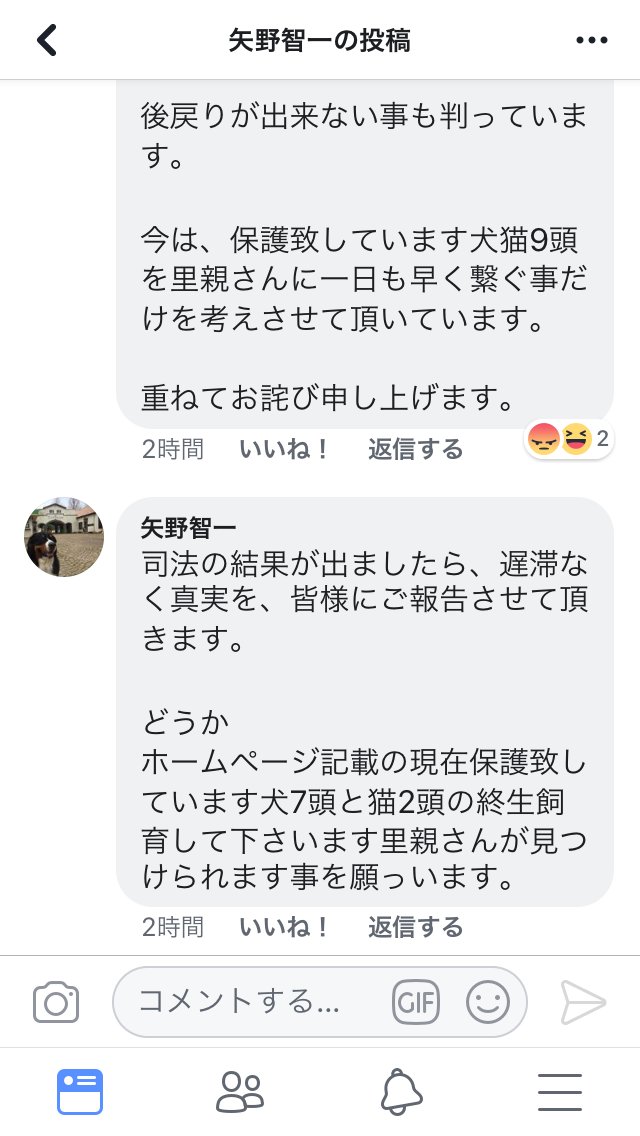The image size is (640, 1136).
Task: Open the Notifications bell tab
Action: (x=401, y=1091)
